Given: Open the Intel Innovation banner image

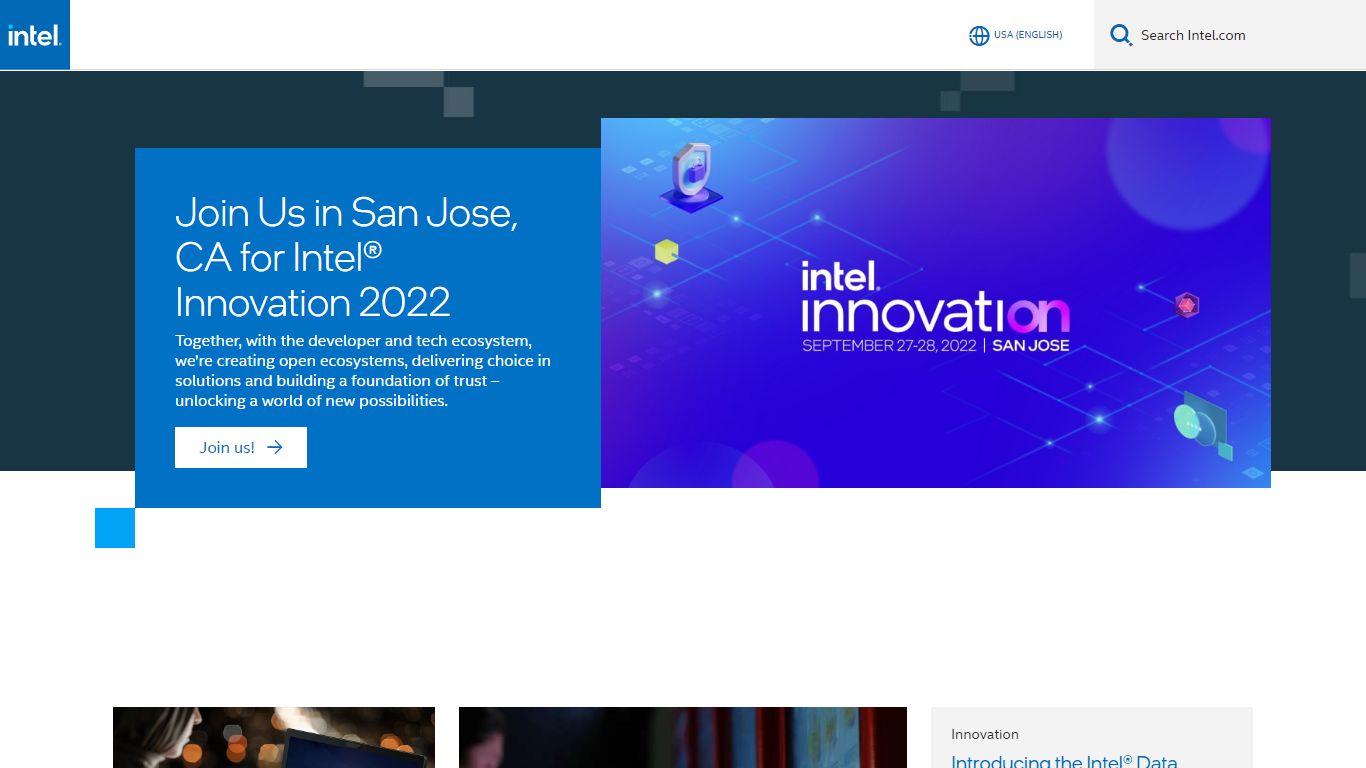Looking at the screenshot, I should pyautogui.click(x=936, y=303).
